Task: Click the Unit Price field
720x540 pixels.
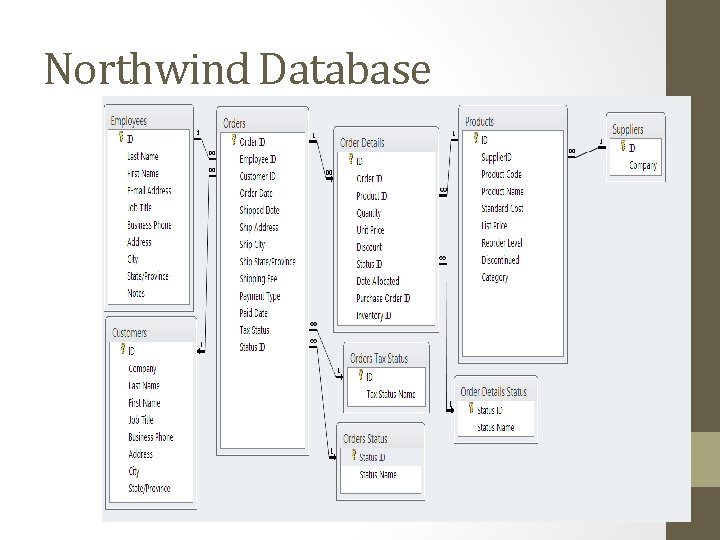Action: (370, 231)
